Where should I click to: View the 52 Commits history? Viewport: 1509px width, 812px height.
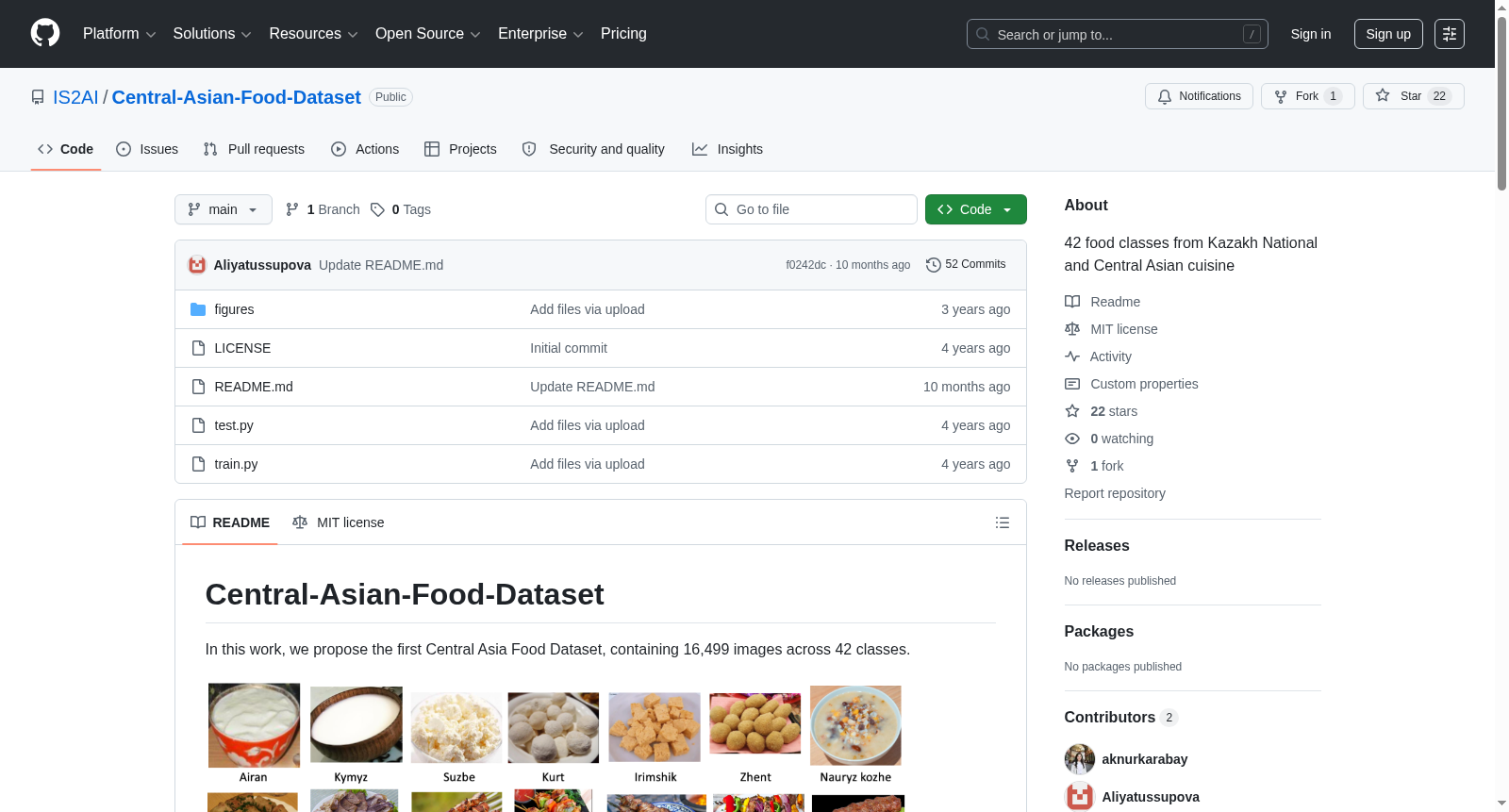966,264
